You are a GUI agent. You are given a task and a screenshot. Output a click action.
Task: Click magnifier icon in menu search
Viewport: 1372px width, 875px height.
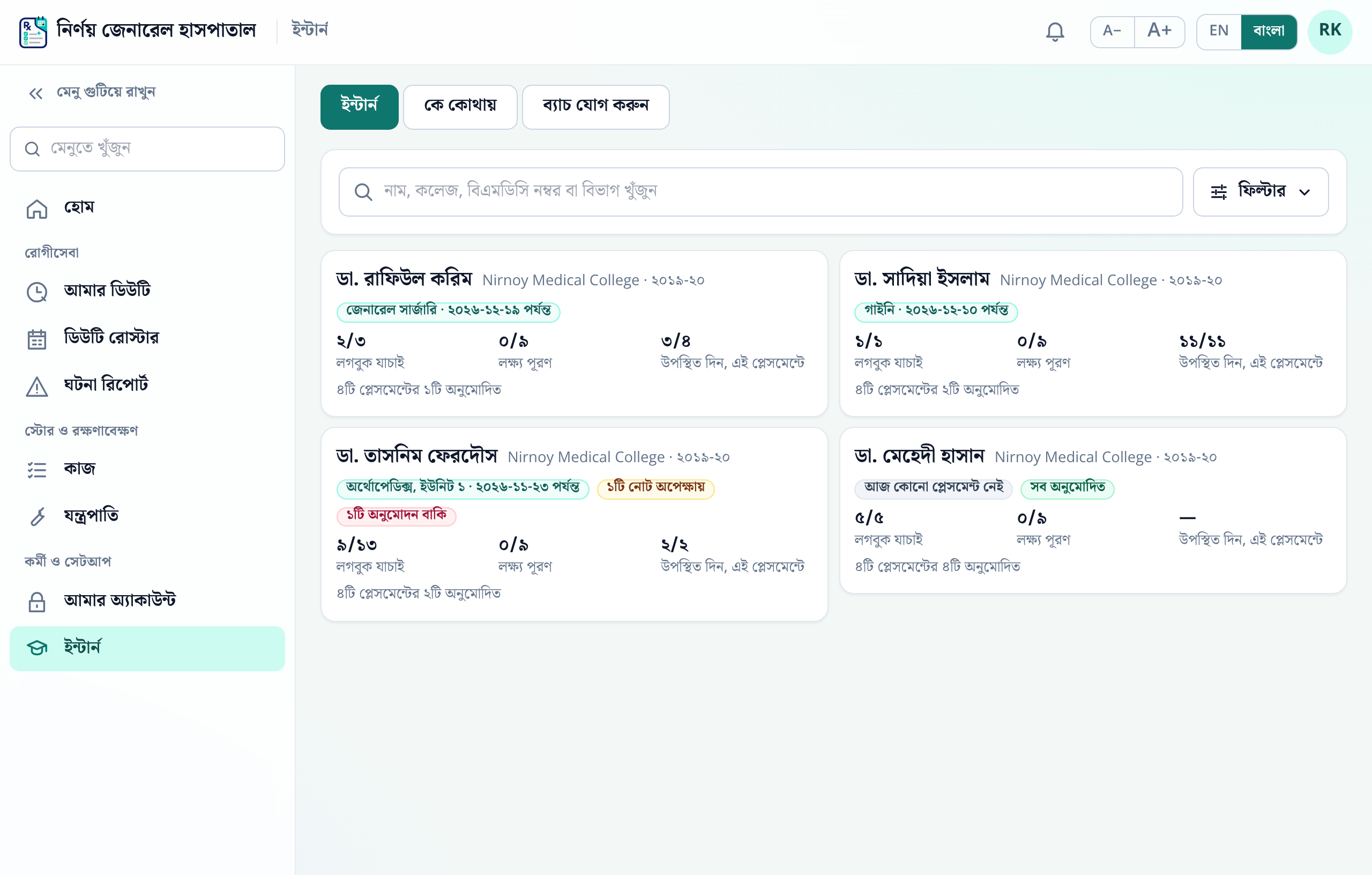(x=33, y=149)
